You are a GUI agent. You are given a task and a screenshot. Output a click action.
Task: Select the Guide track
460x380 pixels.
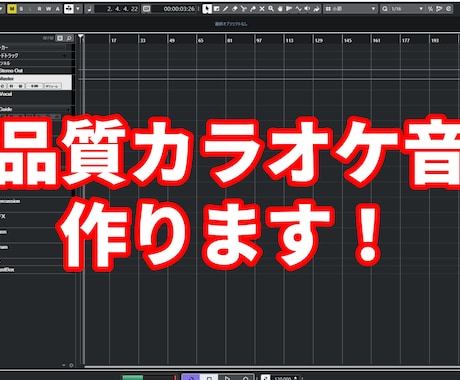(x=36, y=109)
